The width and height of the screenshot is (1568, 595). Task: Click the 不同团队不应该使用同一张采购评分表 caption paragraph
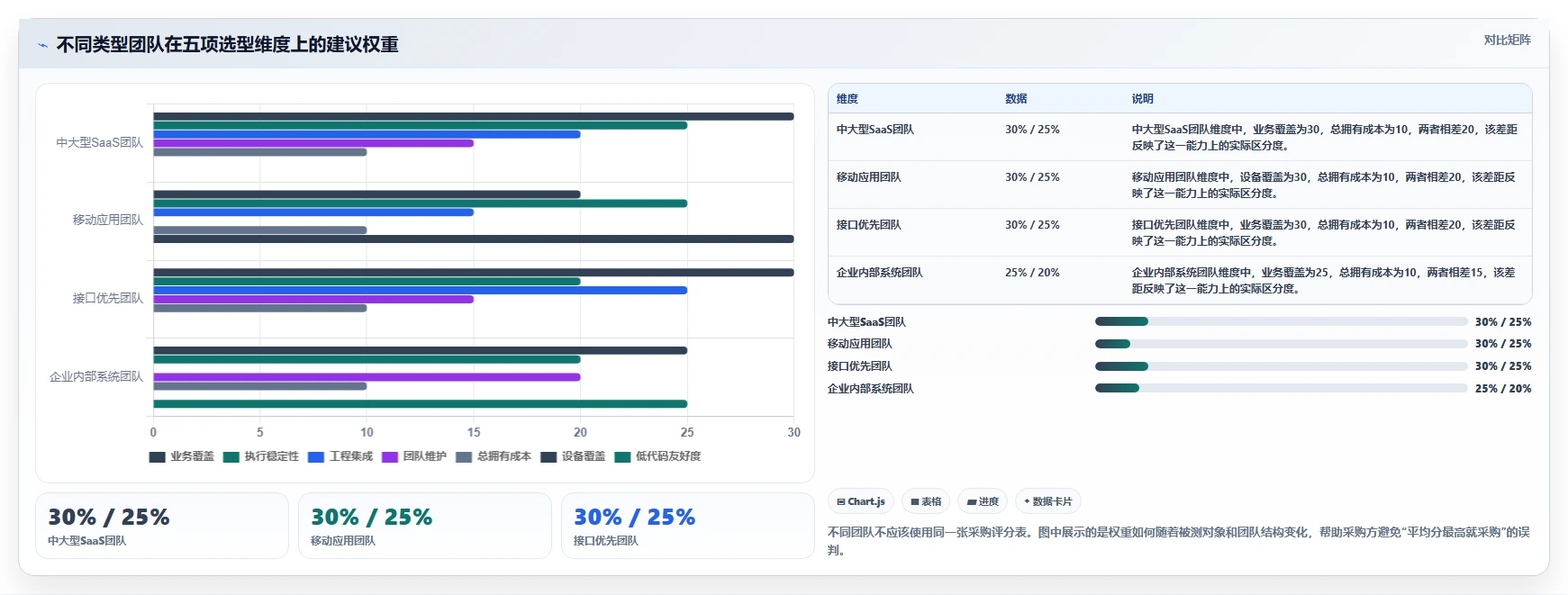(x=1179, y=541)
